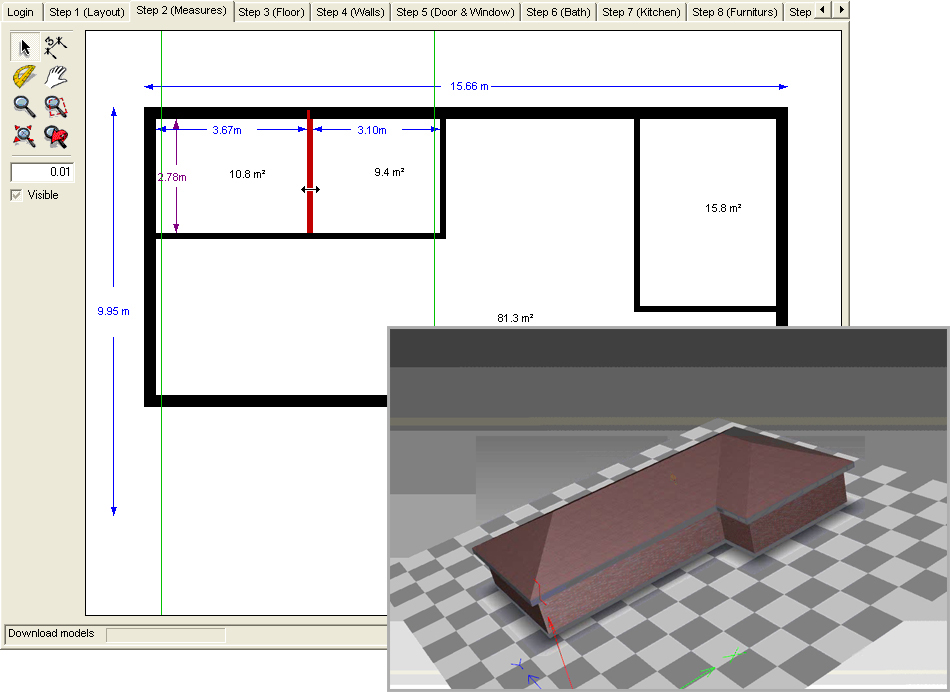Click the zoom to selection tool

(x=56, y=136)
